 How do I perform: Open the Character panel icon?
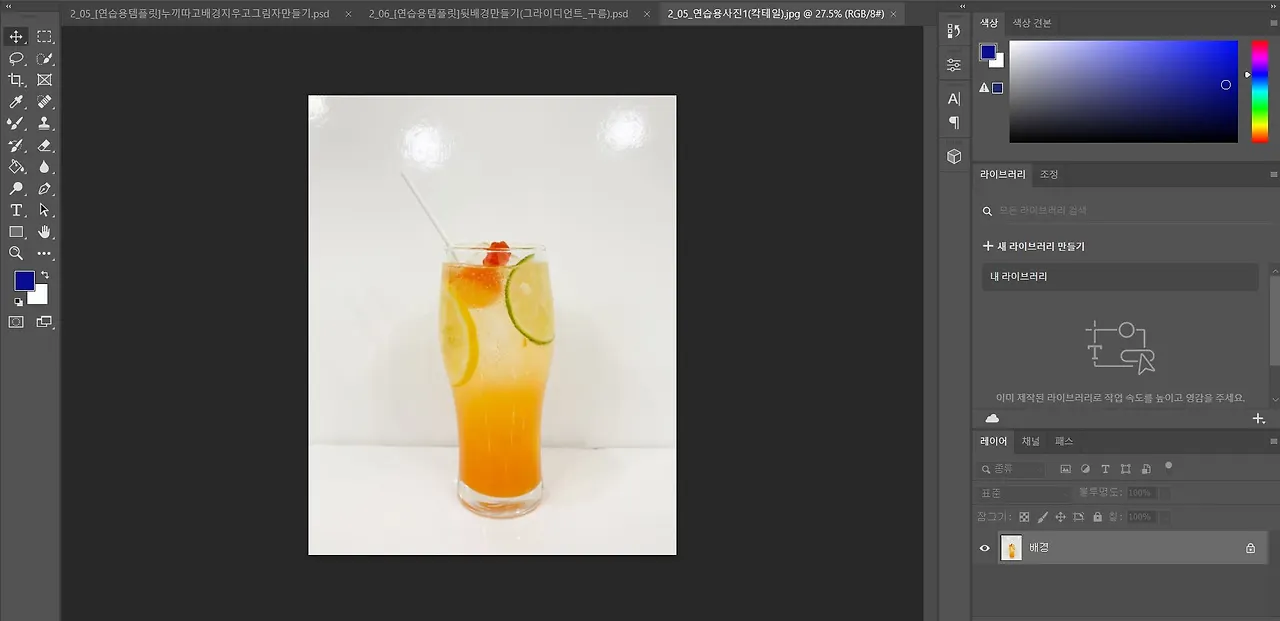tap(954, 99)
